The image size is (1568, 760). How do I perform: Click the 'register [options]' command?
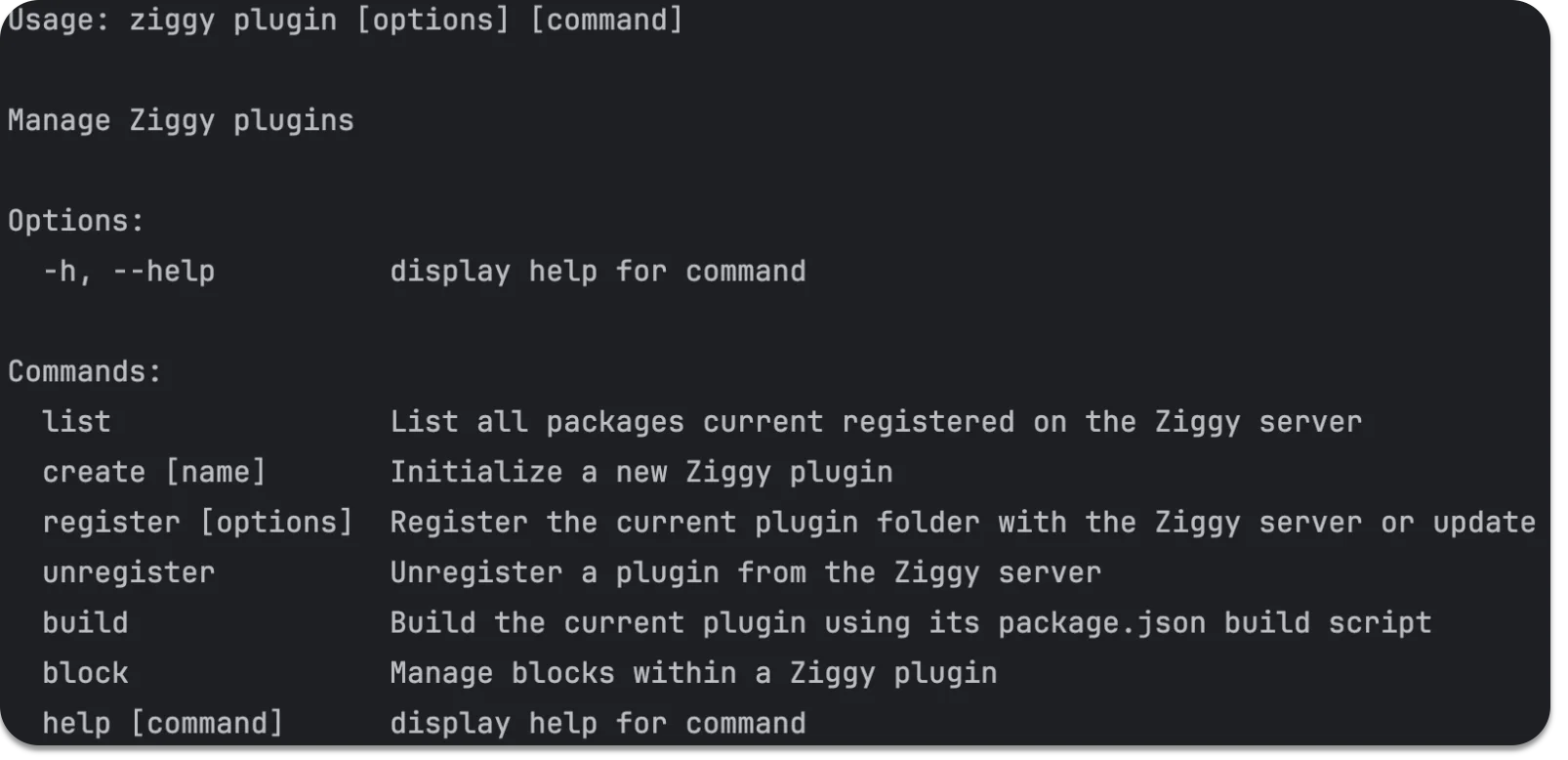pos(197,523)
